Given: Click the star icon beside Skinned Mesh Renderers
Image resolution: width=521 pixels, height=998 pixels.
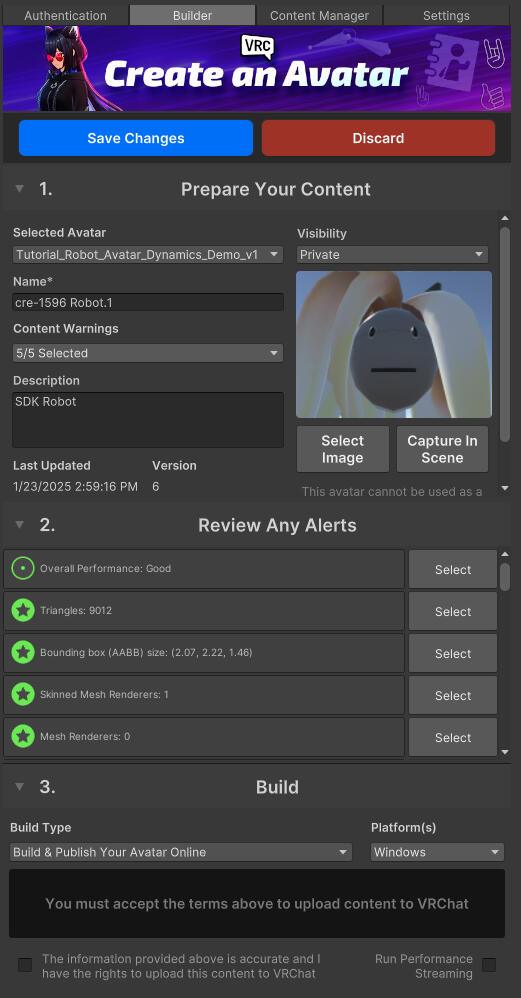Looking at the screenshot, I should pyautogui.click(x=23, y=694).
